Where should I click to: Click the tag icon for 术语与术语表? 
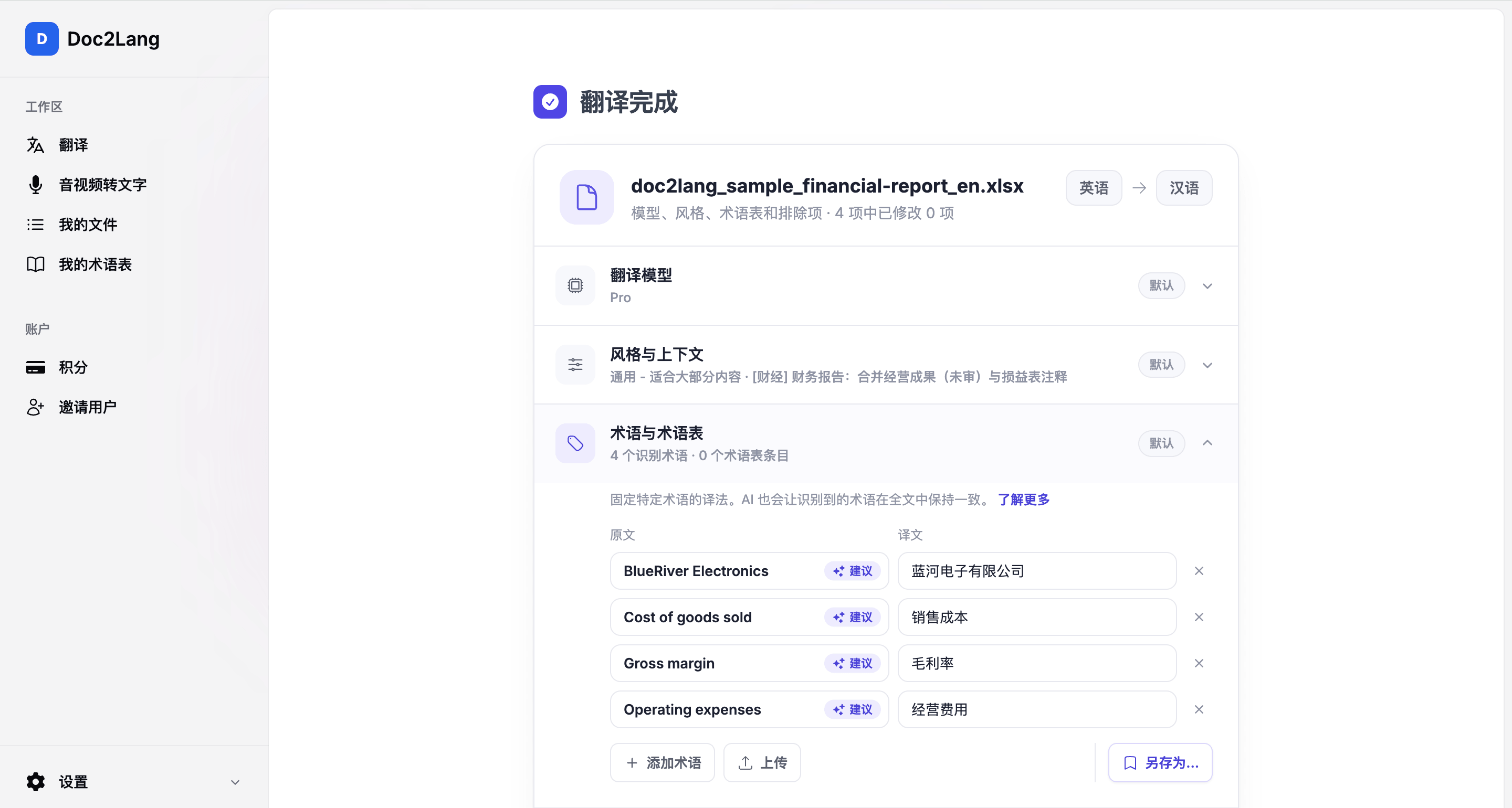pyautogui.click(x=575, y=443)
